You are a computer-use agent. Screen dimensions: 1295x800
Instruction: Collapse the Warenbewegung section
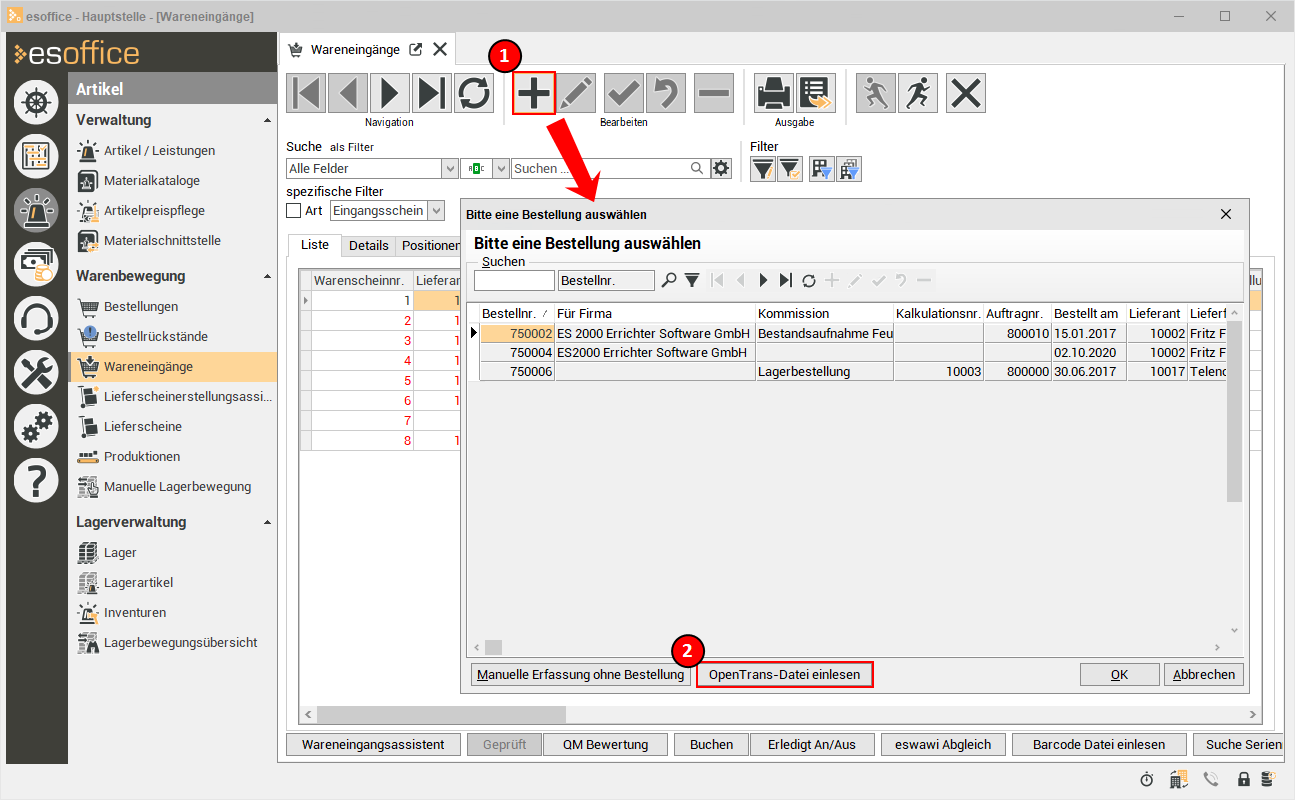[267, 276]
